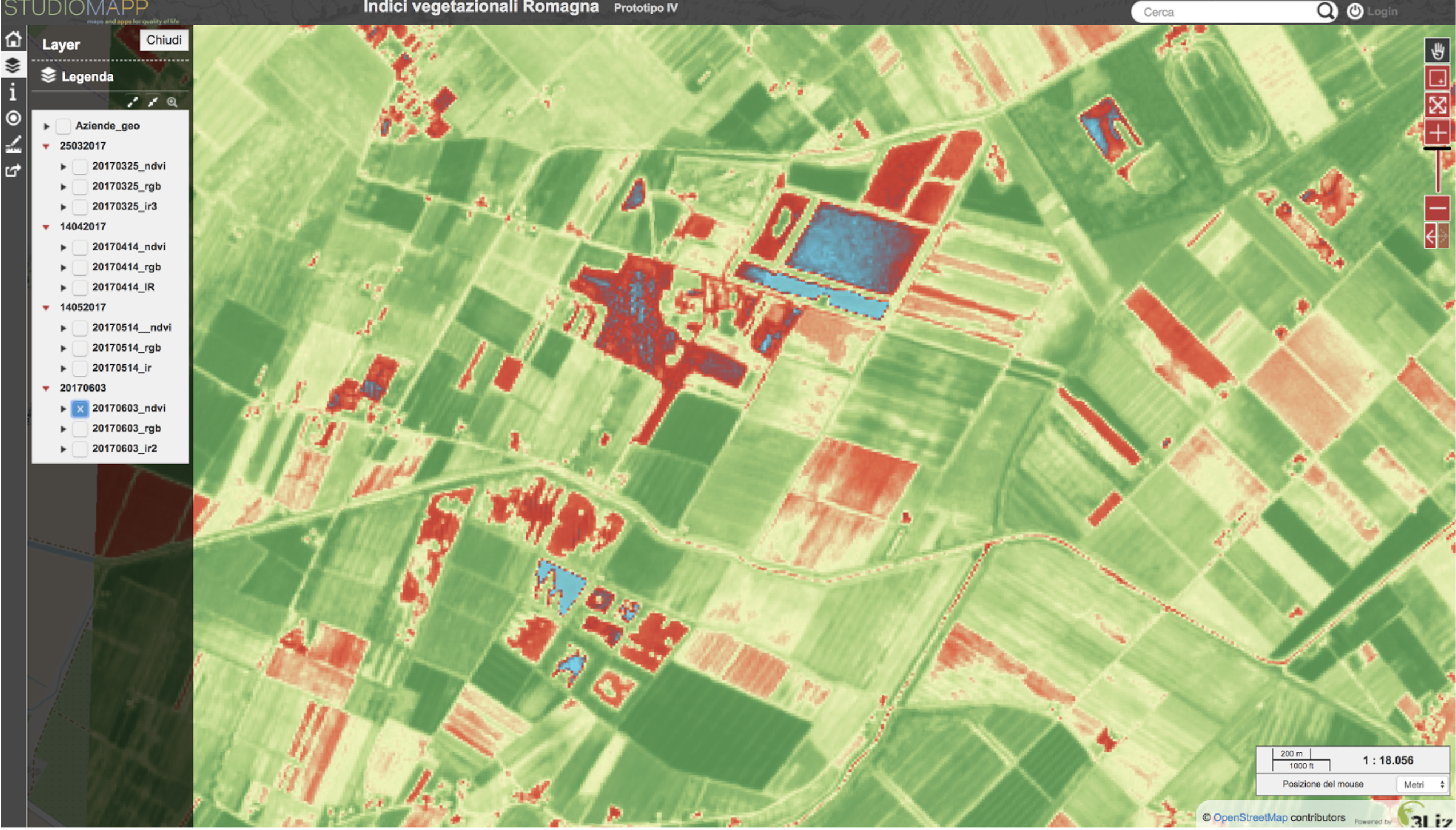Screen dimensions: 1456x830
Task: Click the legend zoom magnifier icon
Action: click(172, 102)
